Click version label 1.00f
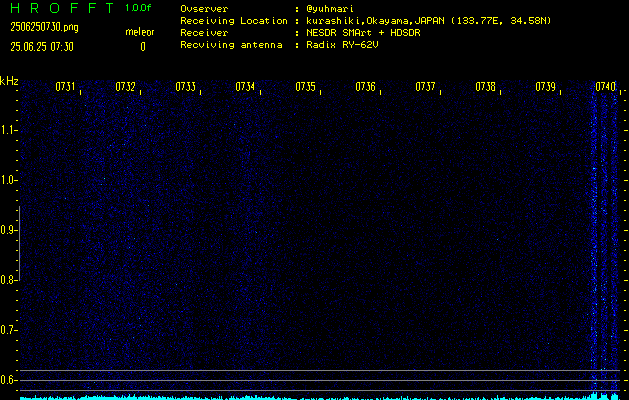The width and height of the screenshot is (629, 400). tap(138, 8)
